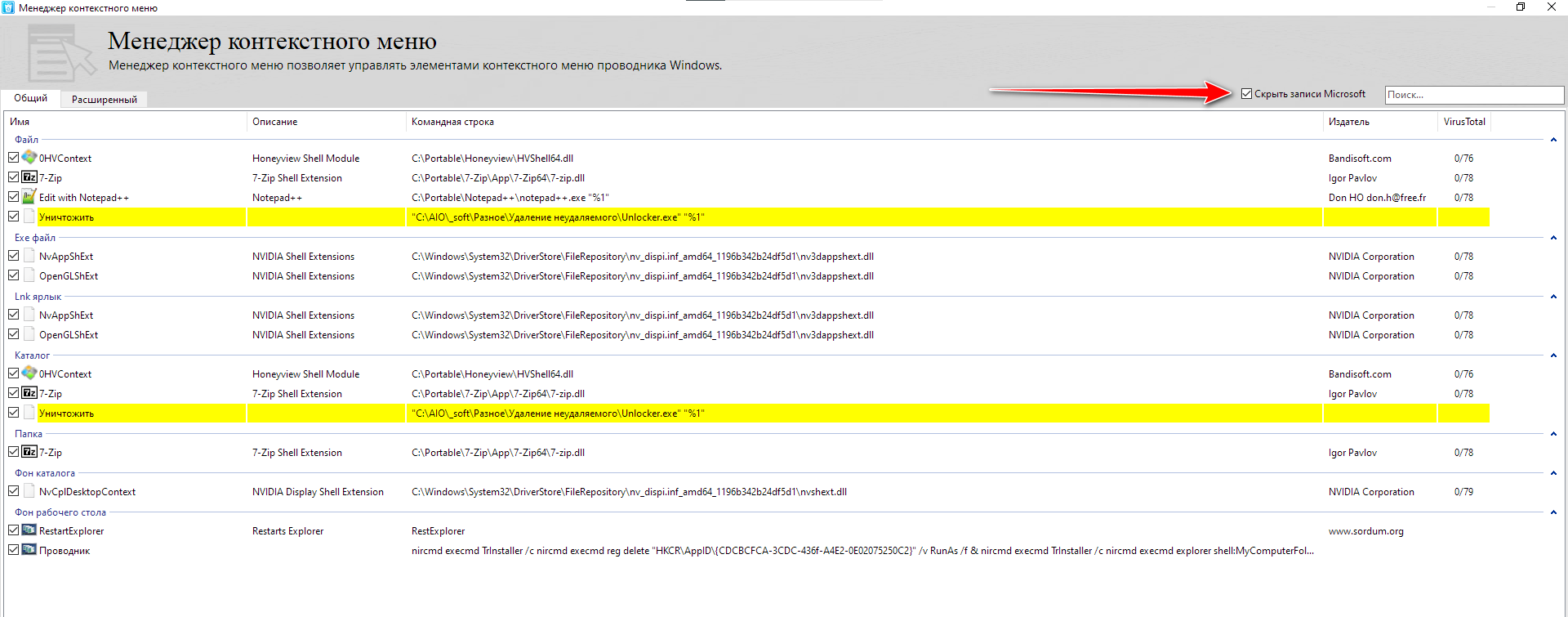Viewport: 1568px width, 617px height.
Task: Collapse the Фон рабочего стола group
Action: pyautogui.click(x=1553, y=512)
